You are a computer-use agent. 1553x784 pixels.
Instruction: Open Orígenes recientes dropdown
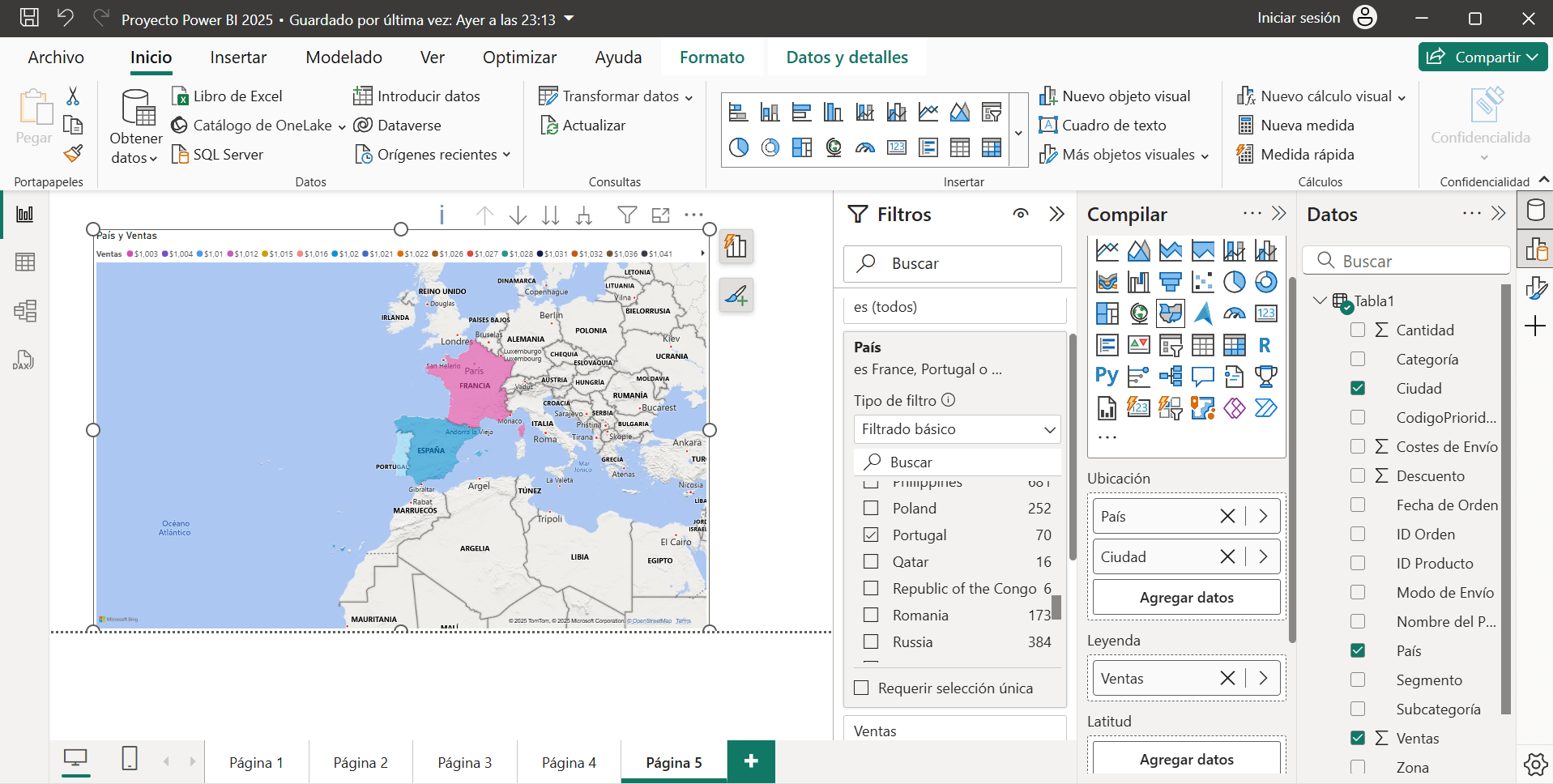(506, 155)
